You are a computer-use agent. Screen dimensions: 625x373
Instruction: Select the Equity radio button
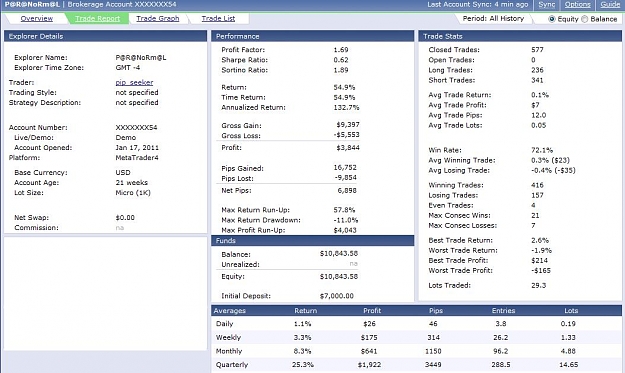[552, 19]
